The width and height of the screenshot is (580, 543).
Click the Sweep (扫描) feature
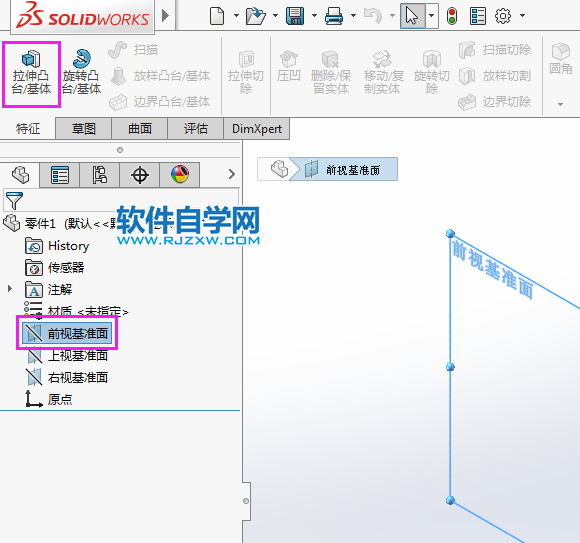pyautogui.click(x=134, y=50)
